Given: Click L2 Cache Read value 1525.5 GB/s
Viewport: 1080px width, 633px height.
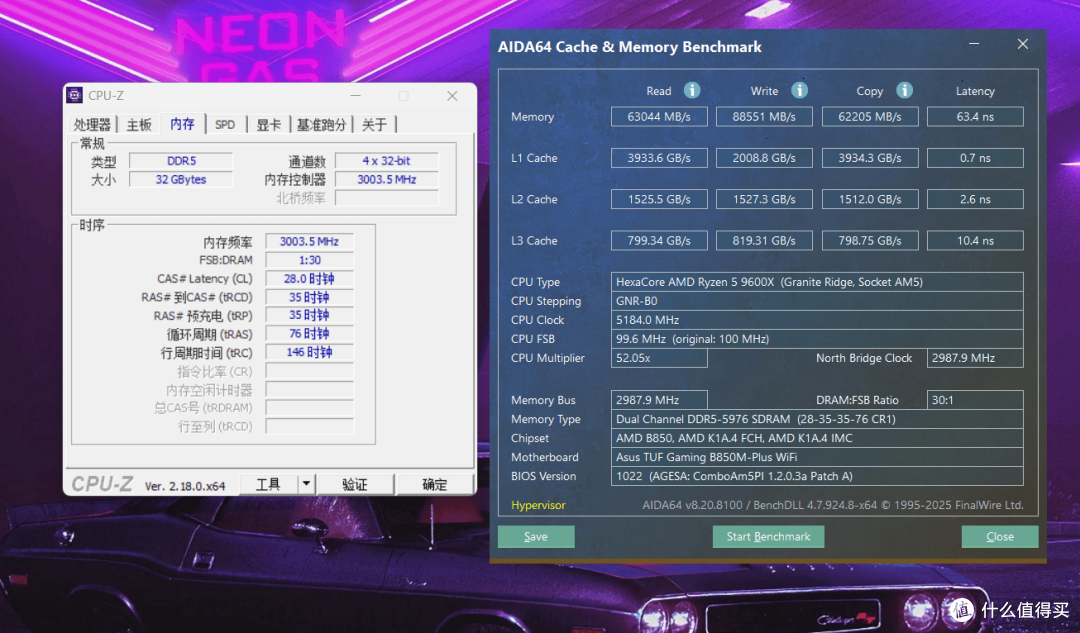Looking at the screenshot, I should [658, 199].
